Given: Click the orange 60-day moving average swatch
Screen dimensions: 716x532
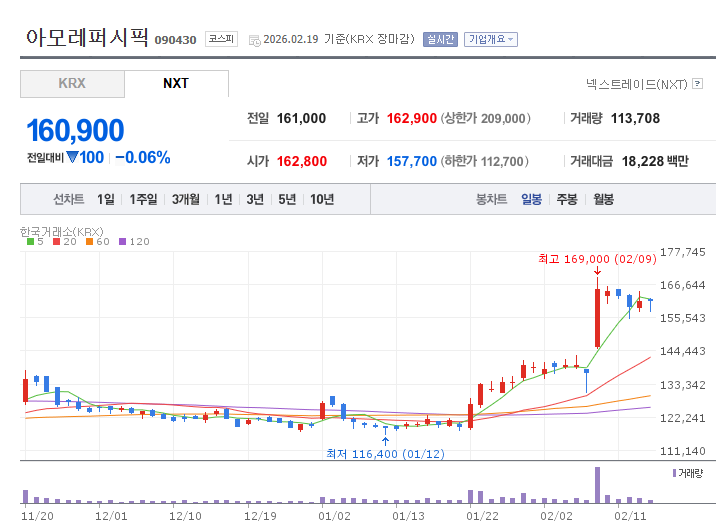Looking at the screenshot, I should (x=90, y=242).
